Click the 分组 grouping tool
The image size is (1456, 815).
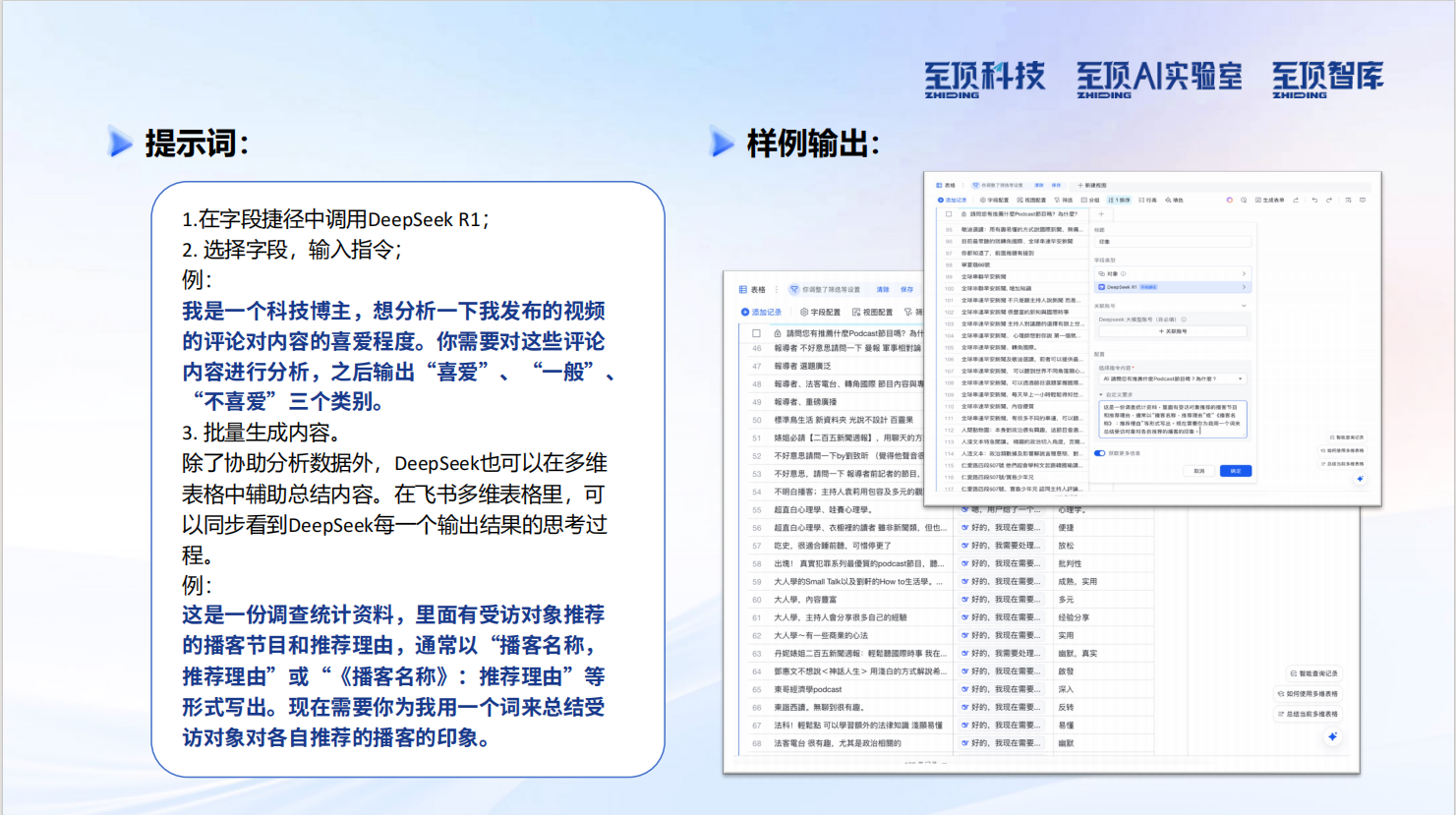pyautogui.click(x=1090, y=200)
